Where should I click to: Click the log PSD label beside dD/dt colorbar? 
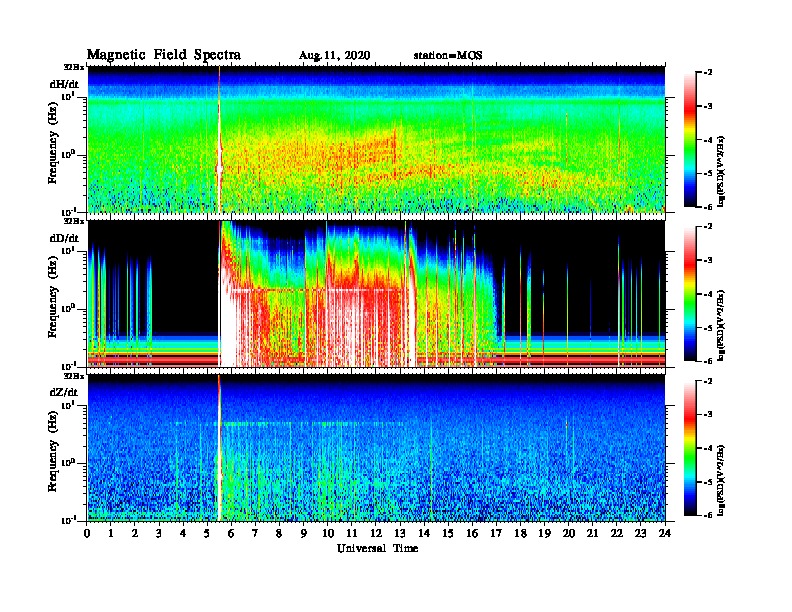722,325
